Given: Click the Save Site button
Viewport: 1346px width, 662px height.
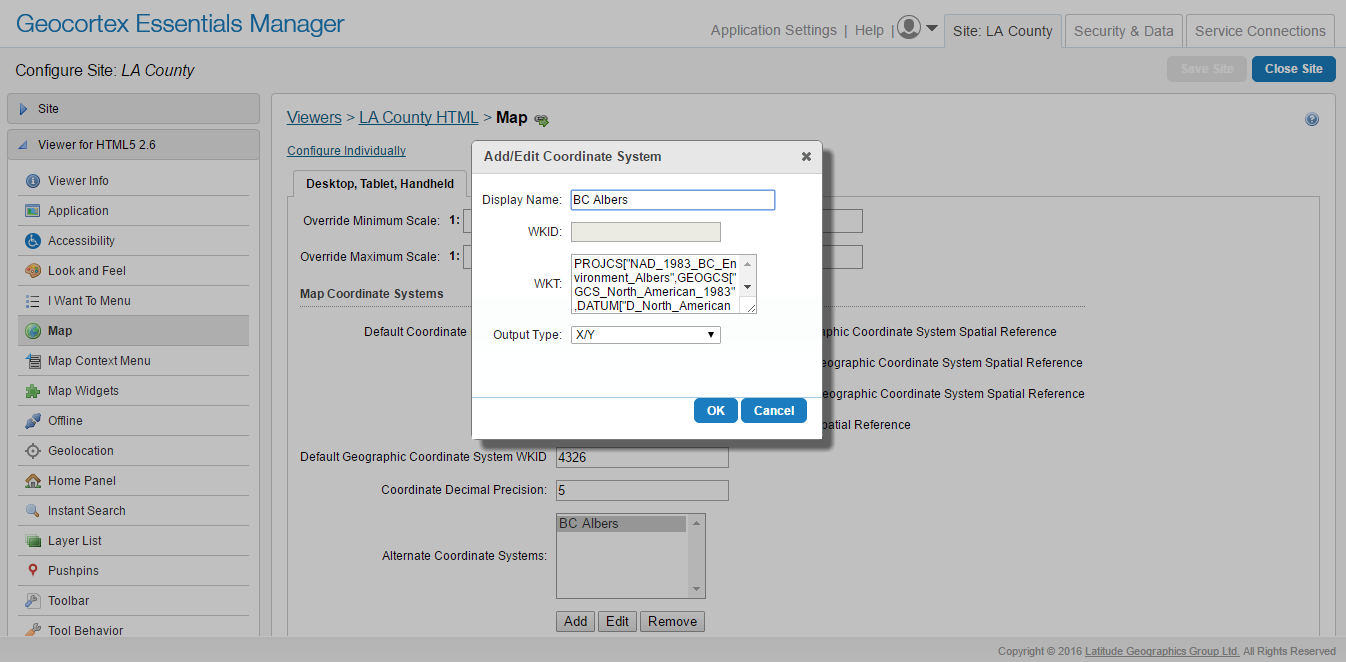Looking at the screenshot, I should pyautogui.click(x=1207, y=69).
